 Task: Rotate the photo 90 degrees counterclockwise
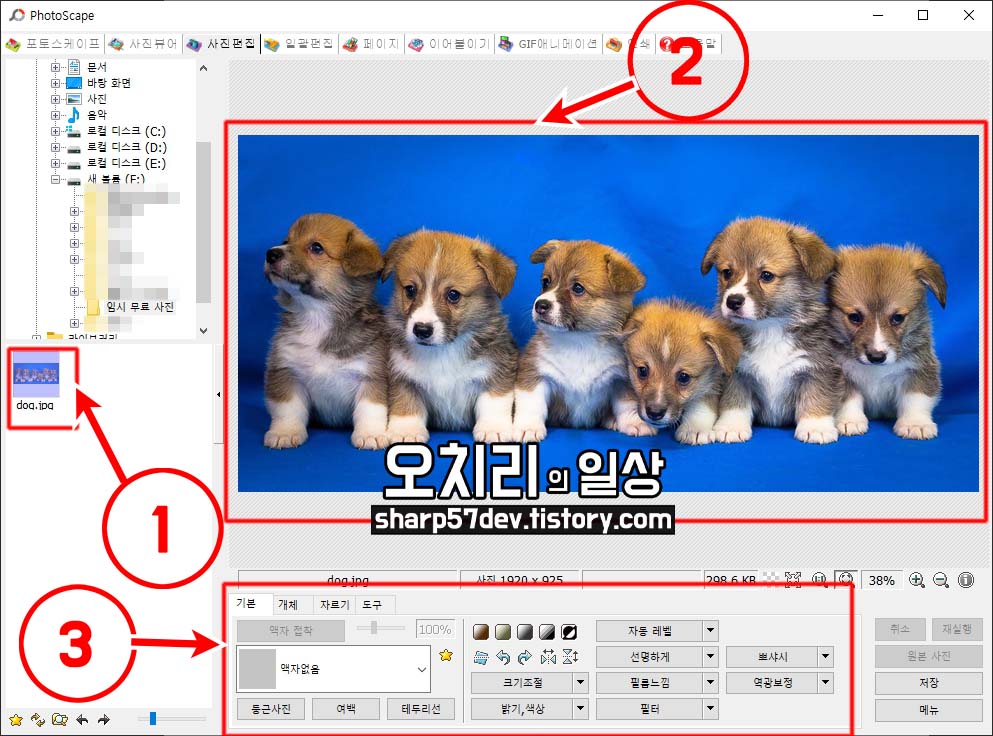[503, 657]
